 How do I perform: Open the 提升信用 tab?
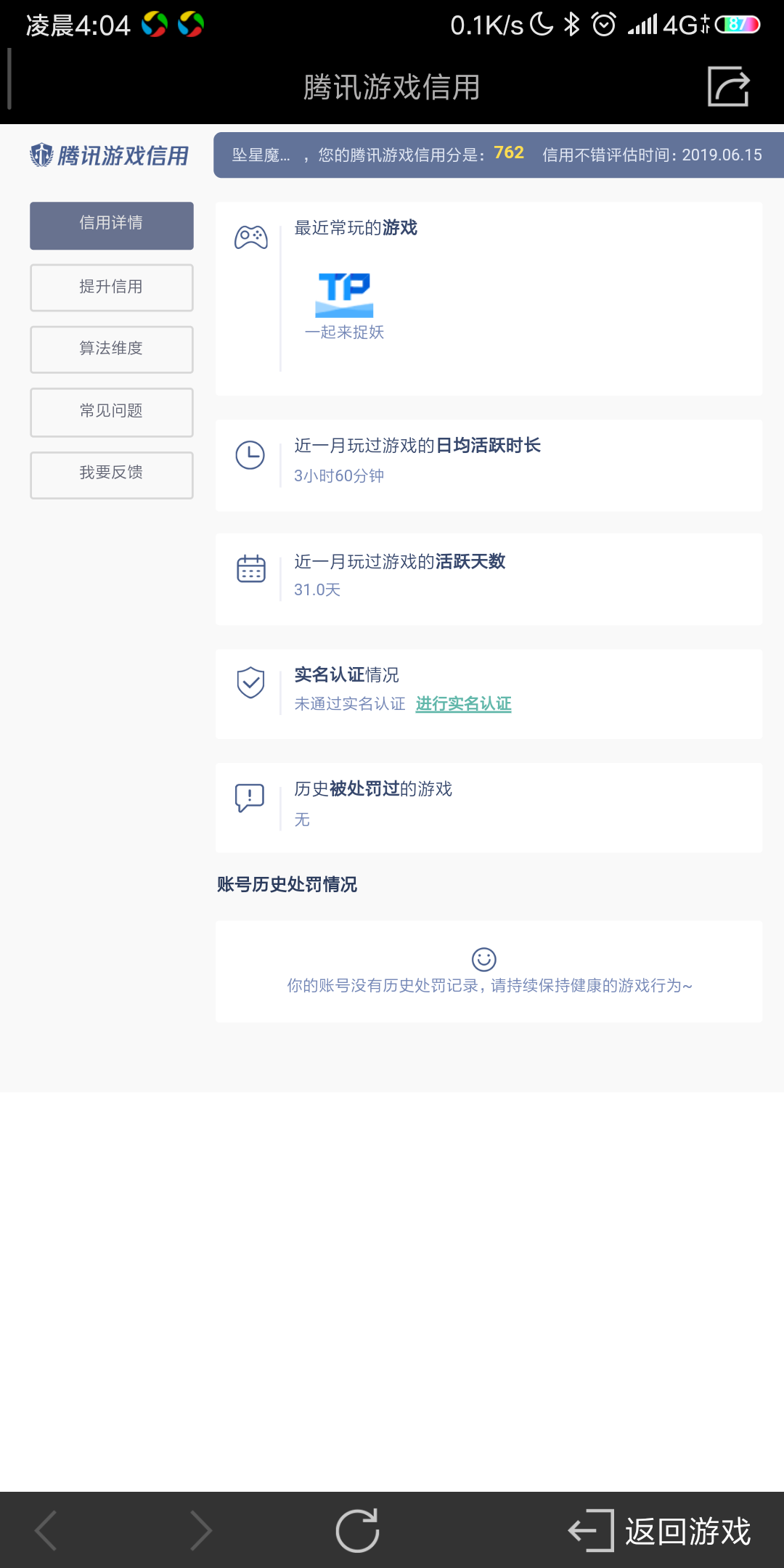pos(112,287)
